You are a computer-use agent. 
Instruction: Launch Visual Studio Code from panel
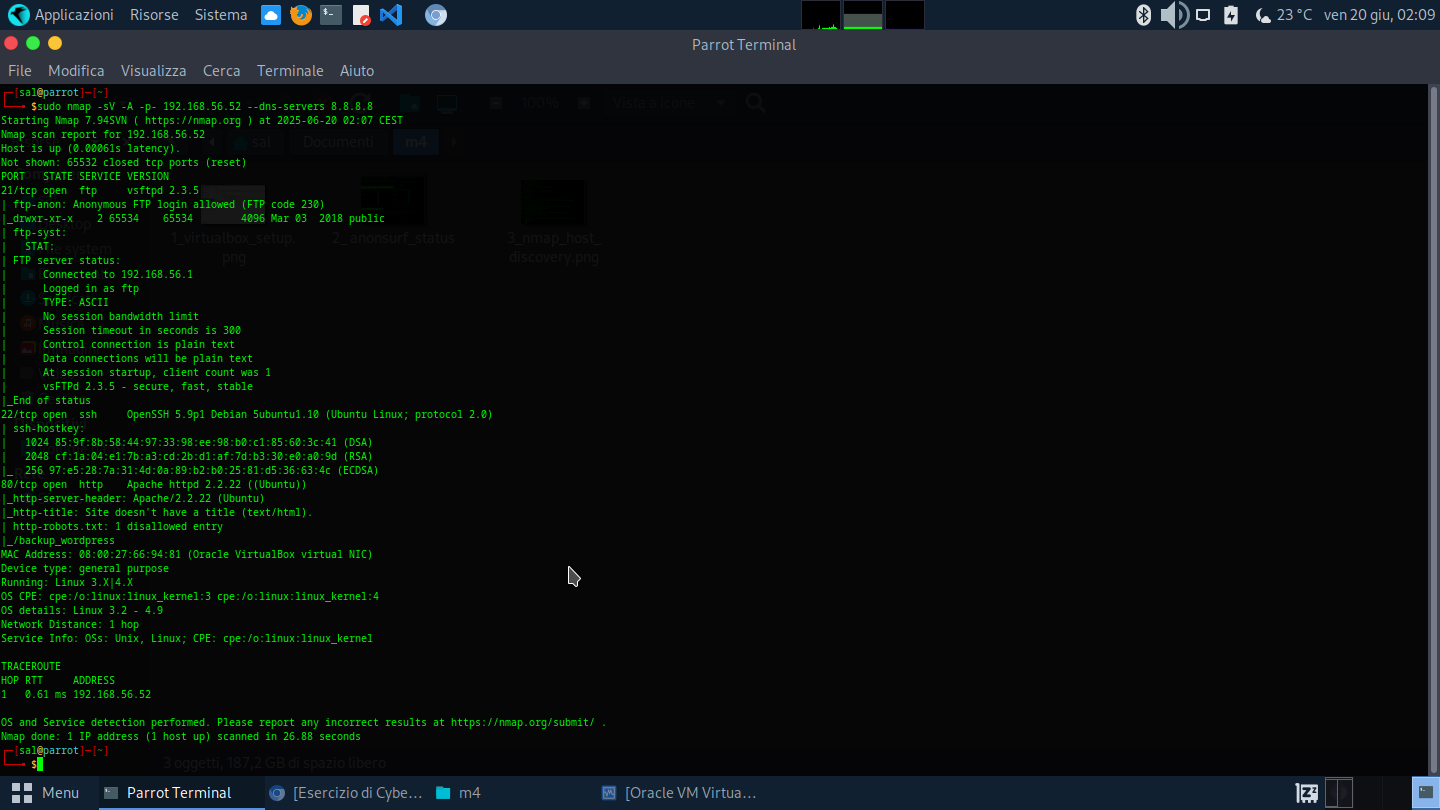(x=391, y=15)
